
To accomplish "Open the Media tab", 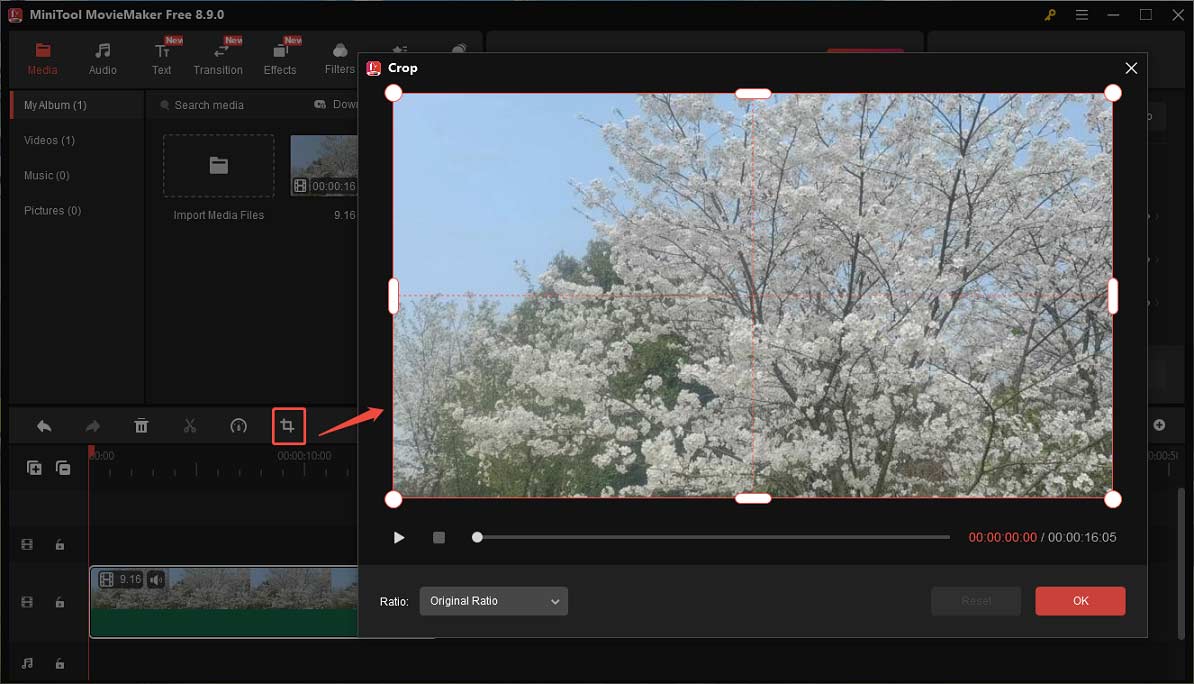I will coord(43,59).
